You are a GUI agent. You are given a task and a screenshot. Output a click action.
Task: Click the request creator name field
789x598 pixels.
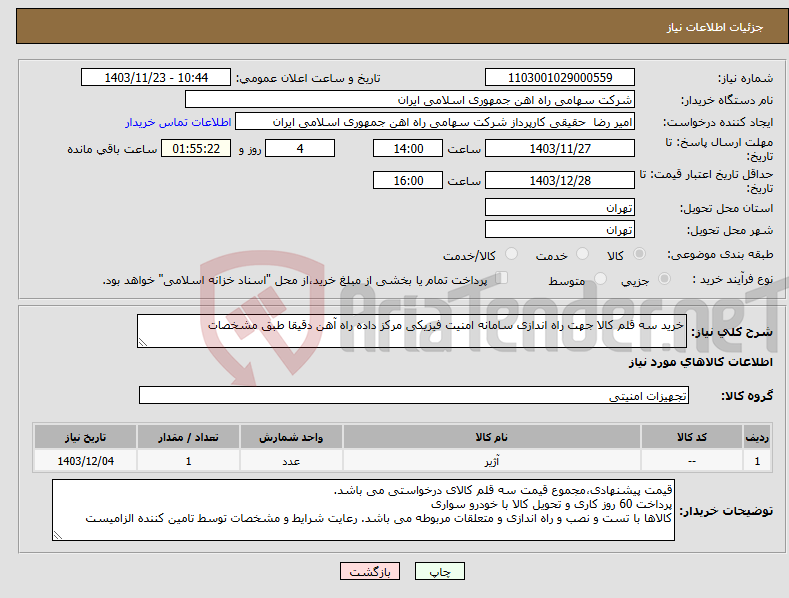click(x=435, y=122)
